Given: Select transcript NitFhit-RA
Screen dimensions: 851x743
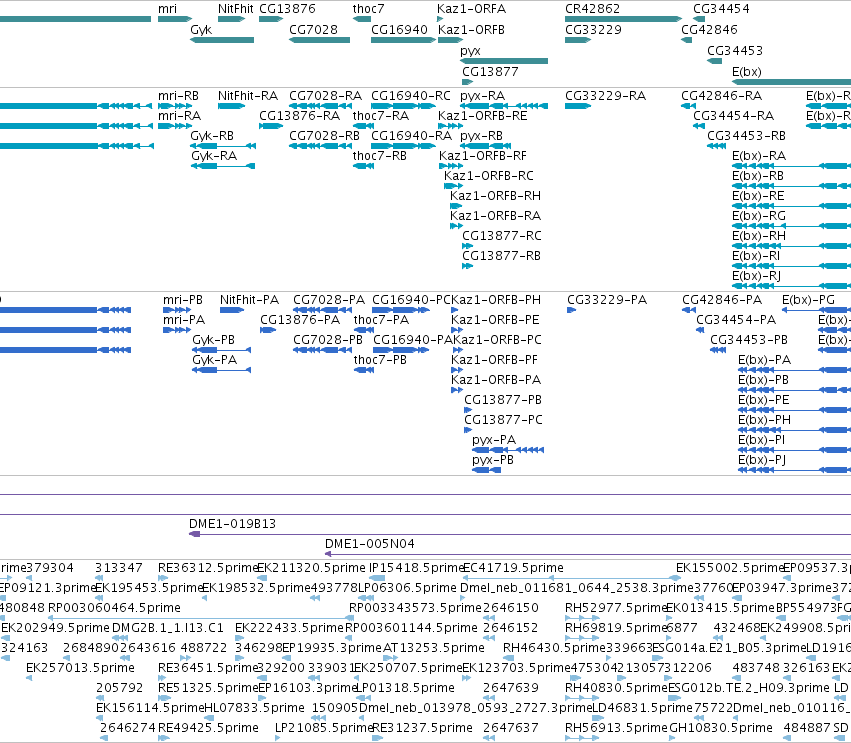Looking at the screenshot, I should [247, 96].
